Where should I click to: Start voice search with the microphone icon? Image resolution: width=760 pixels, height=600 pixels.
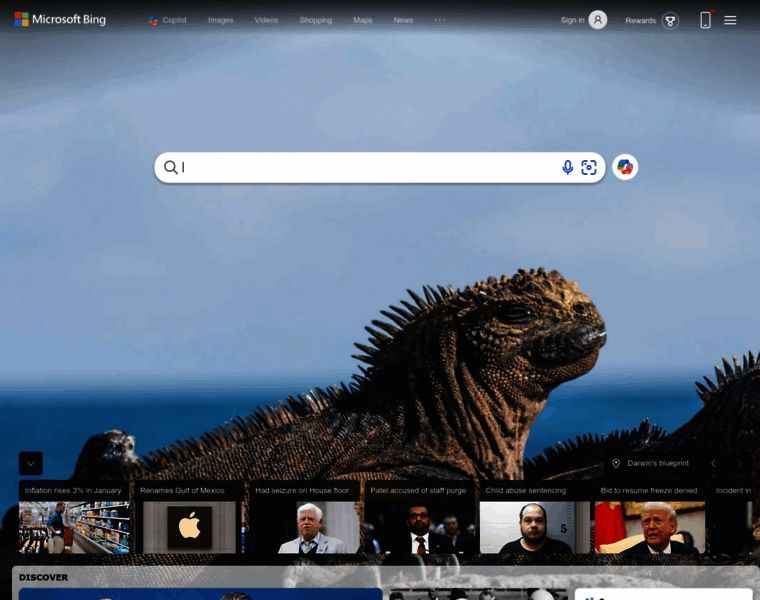tap(568, 168)
